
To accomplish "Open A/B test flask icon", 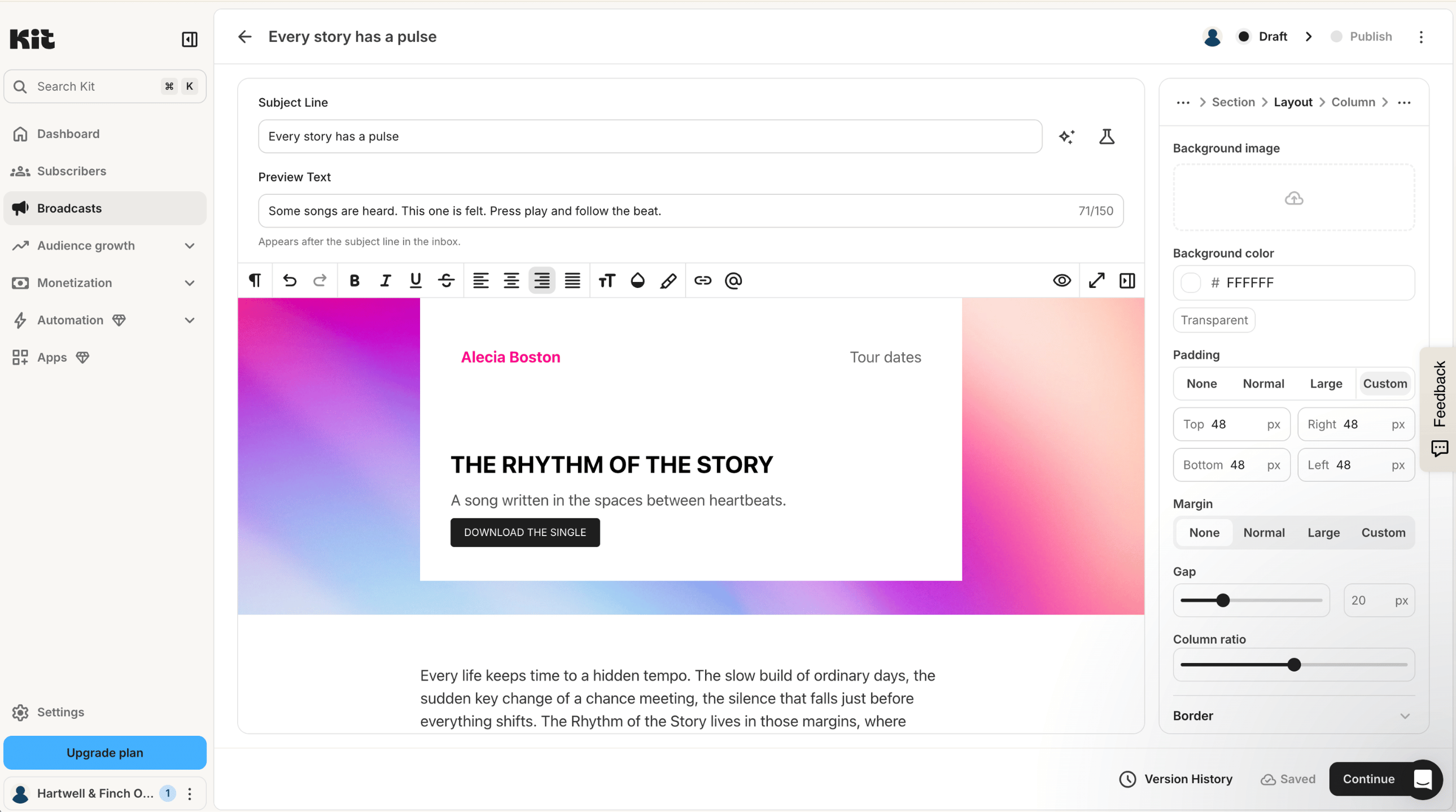I will coord(1107,137).
